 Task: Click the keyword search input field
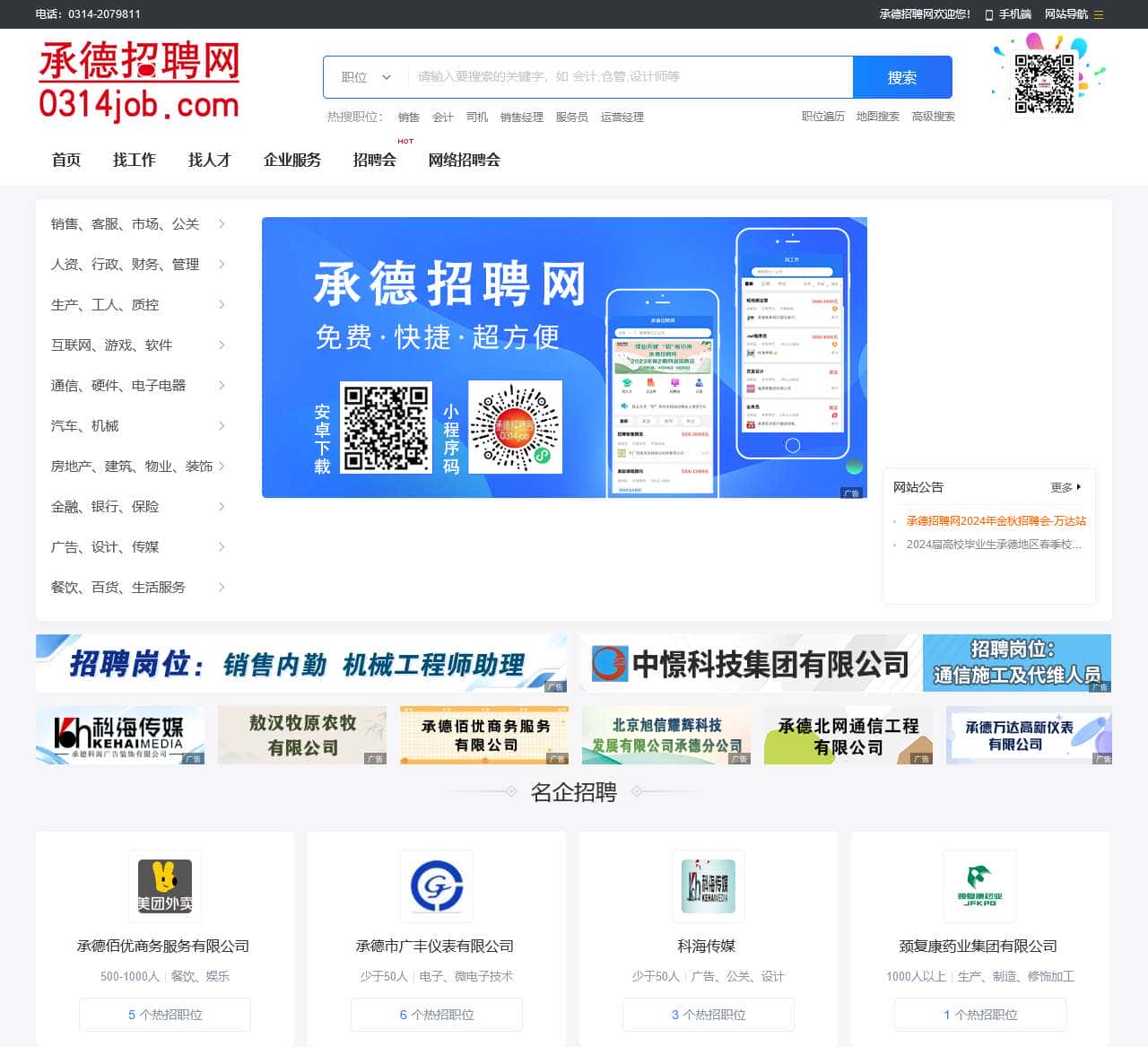coord(630,77)
